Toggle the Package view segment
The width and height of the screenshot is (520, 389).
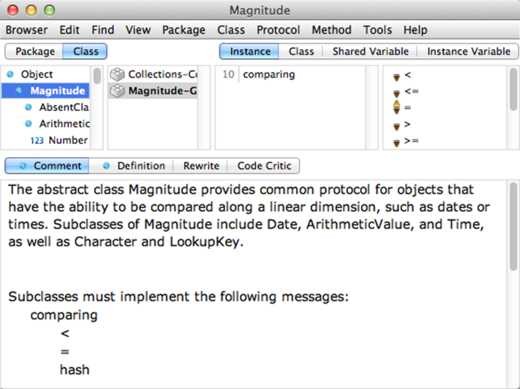(35, 52)
